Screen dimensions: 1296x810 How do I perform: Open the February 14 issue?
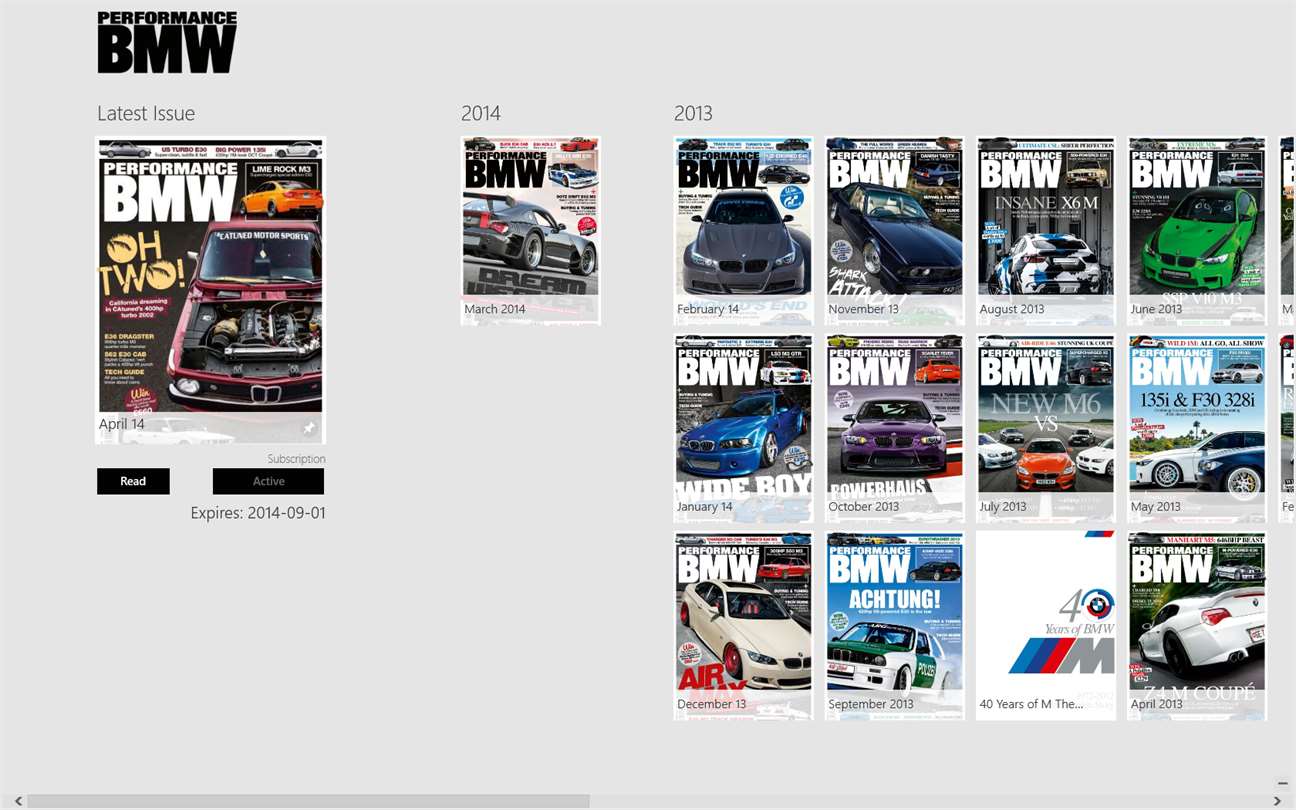coord(743,230)
